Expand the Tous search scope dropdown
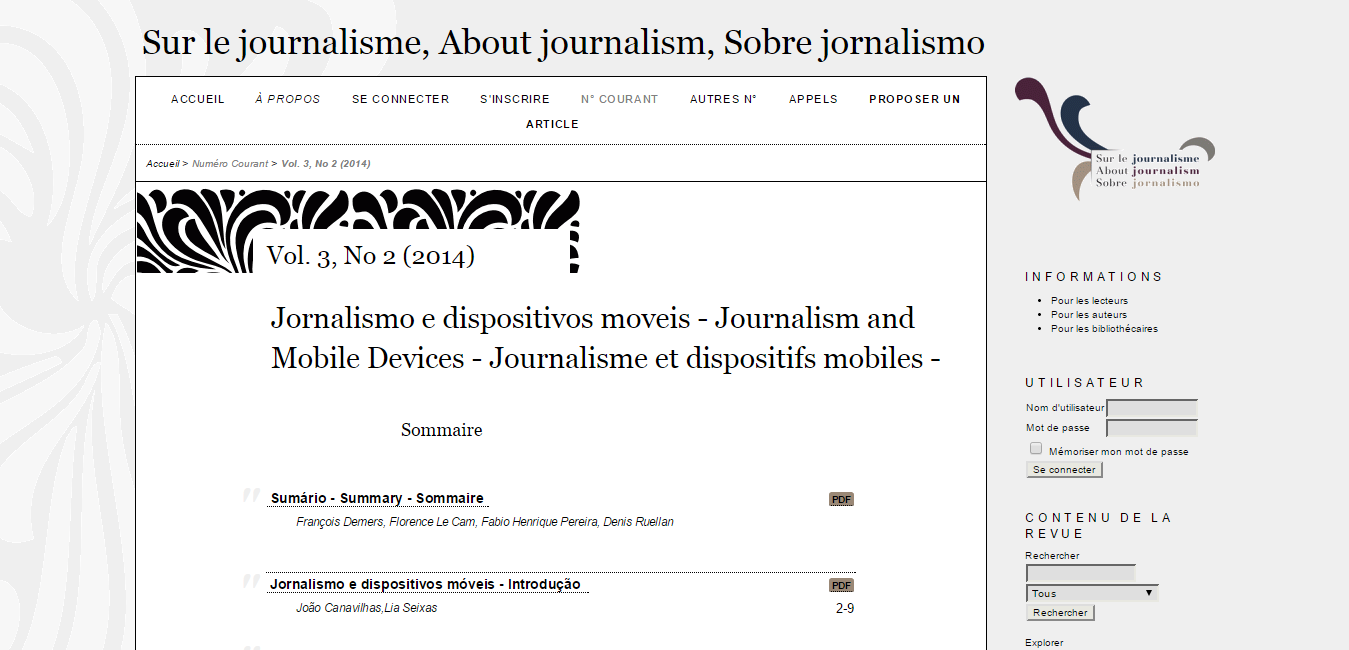This screenshot has width=1349, height=650. [1092, 593]
